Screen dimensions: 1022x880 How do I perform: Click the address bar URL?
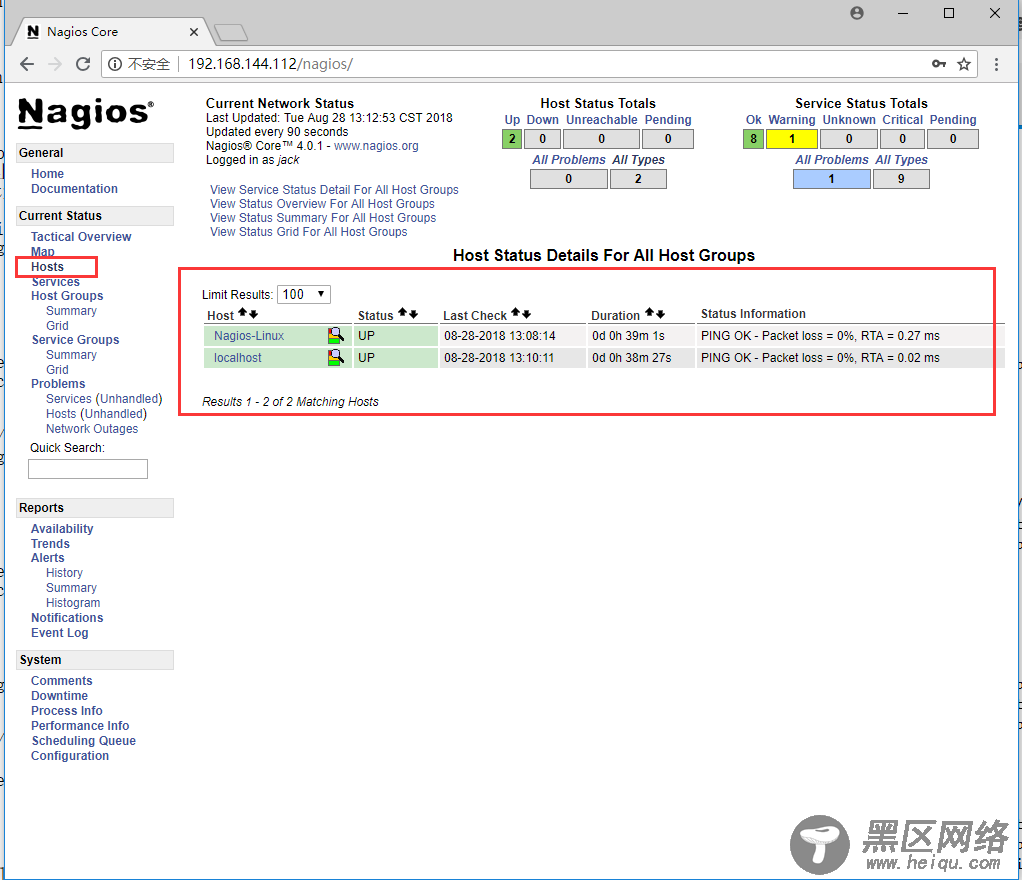[270, 64]
